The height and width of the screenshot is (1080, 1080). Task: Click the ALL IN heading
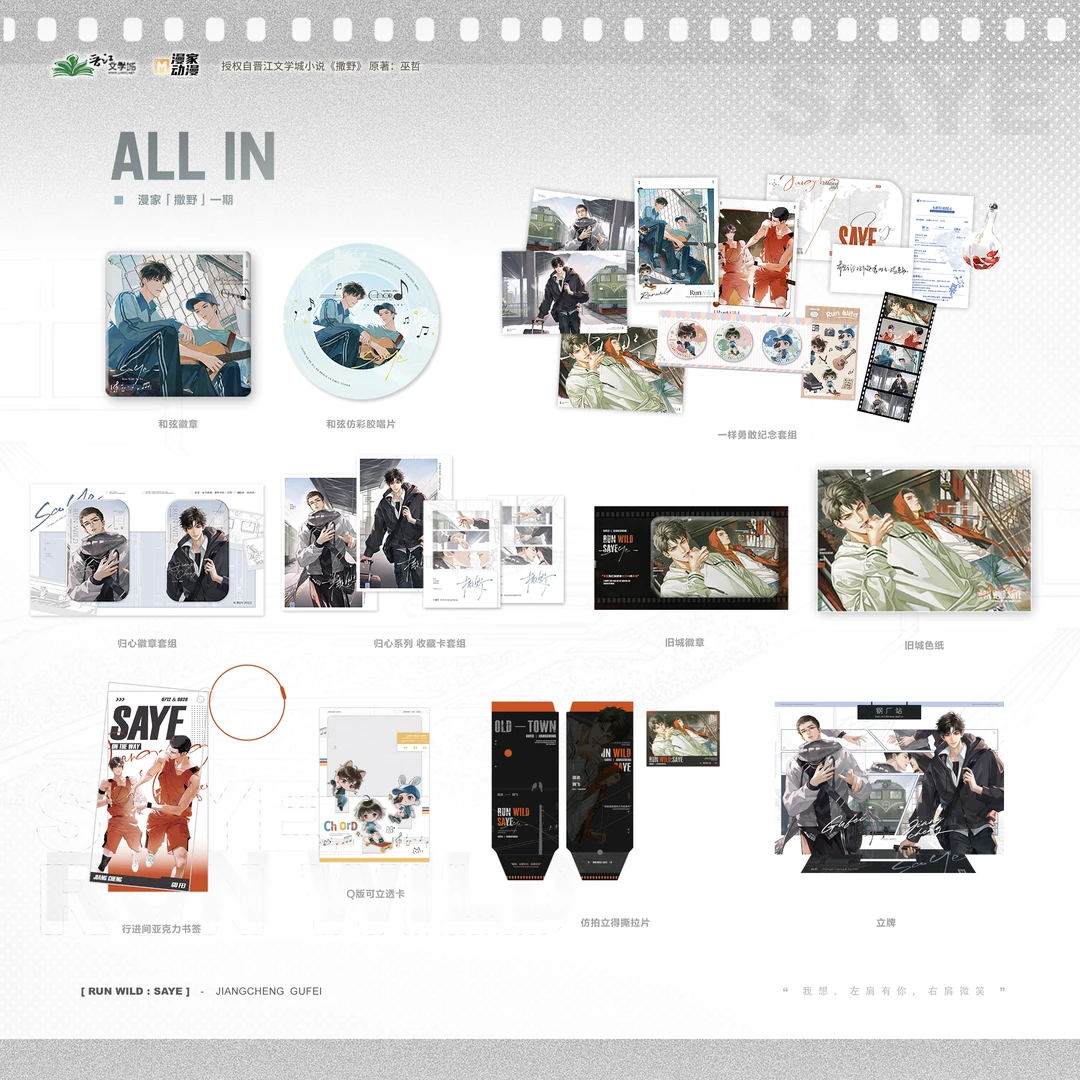(x=193, y=155)
